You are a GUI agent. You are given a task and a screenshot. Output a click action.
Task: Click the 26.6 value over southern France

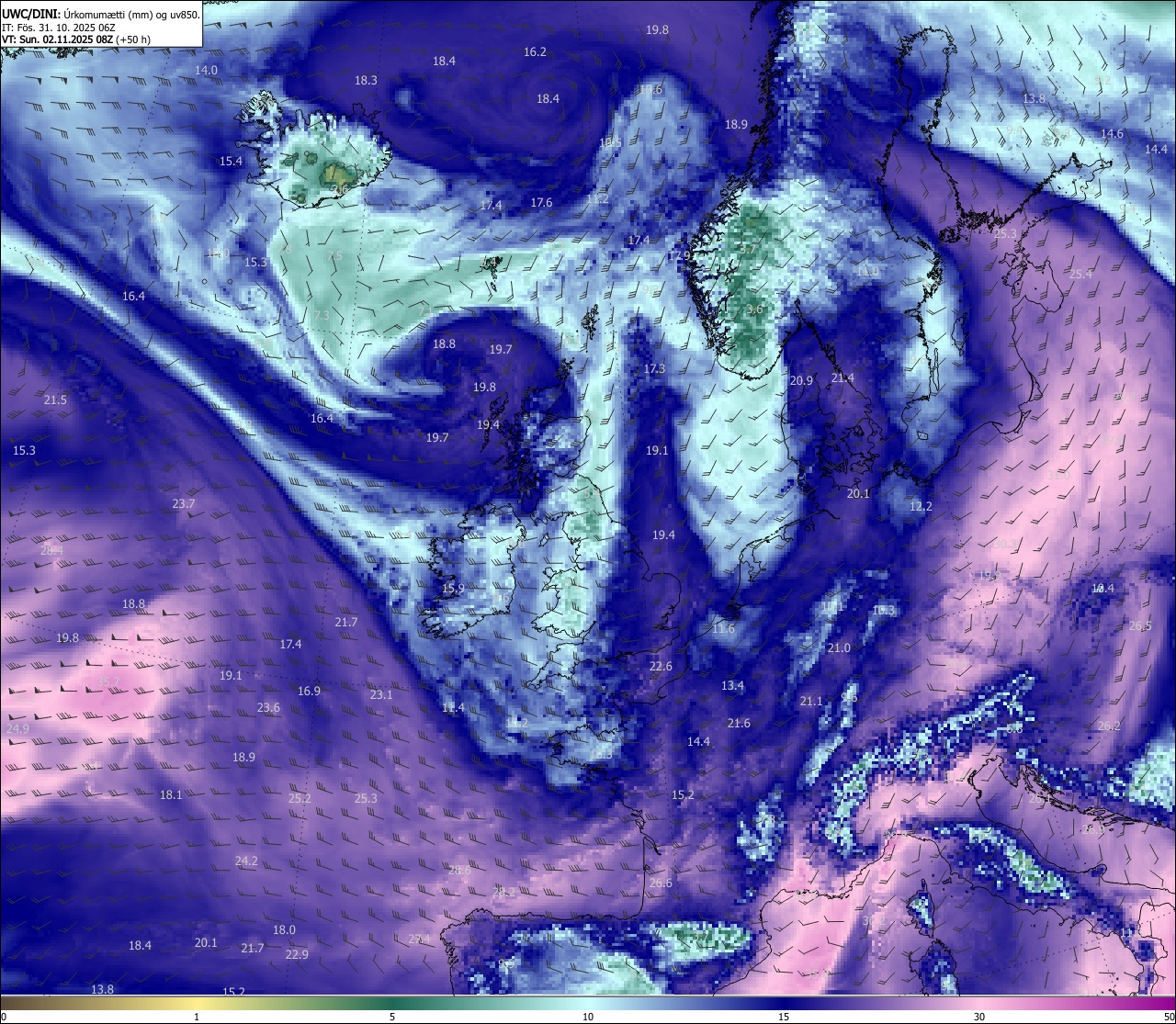click(x=661, y=883)
